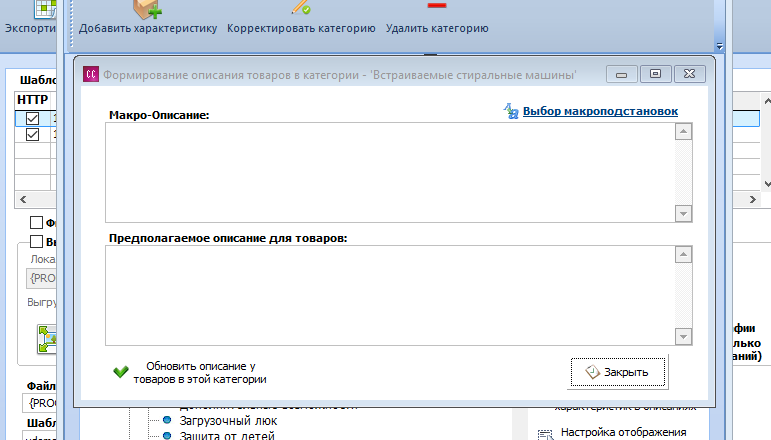The height and width of the screenshot is (440, 771).
Task: Click the image arrows icon at left
Action: tap(47, 339)
